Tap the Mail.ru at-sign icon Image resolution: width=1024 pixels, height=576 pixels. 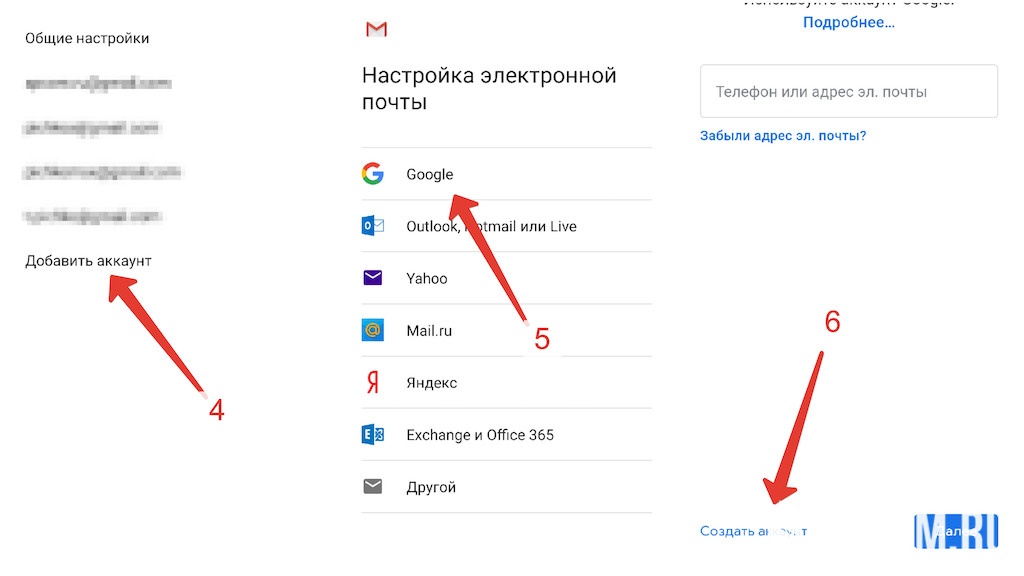[373, 330]
